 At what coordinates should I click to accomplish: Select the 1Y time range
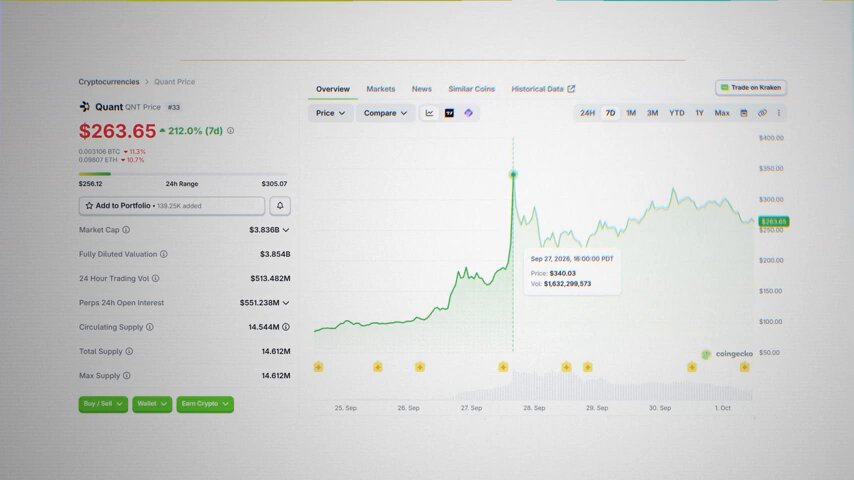[x=699, y=113]
